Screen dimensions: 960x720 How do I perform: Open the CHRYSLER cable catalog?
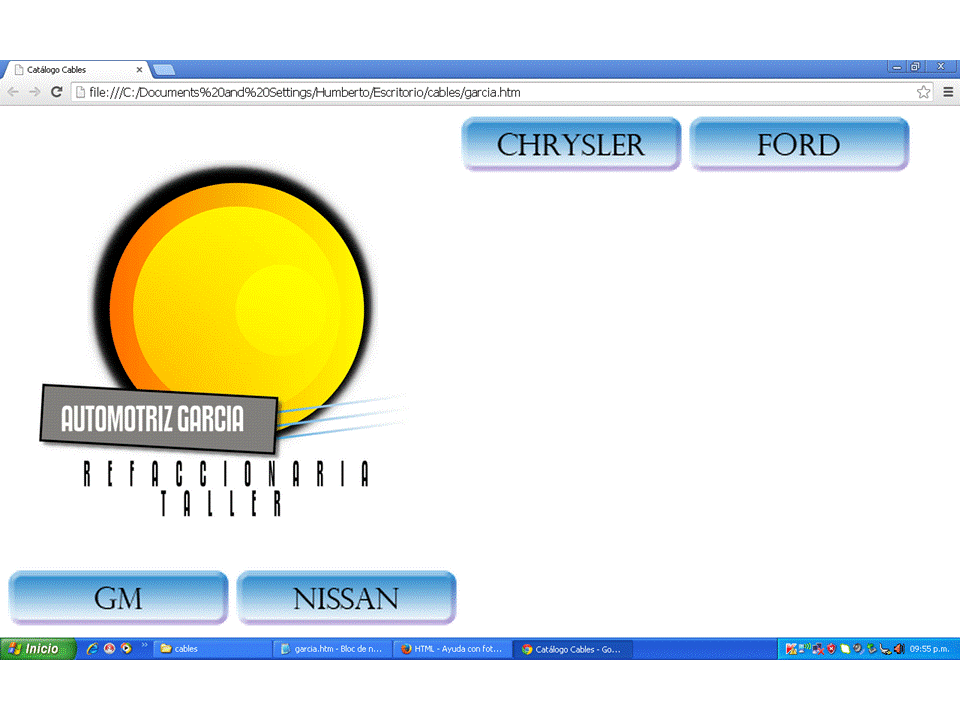(x=571, y=144)
